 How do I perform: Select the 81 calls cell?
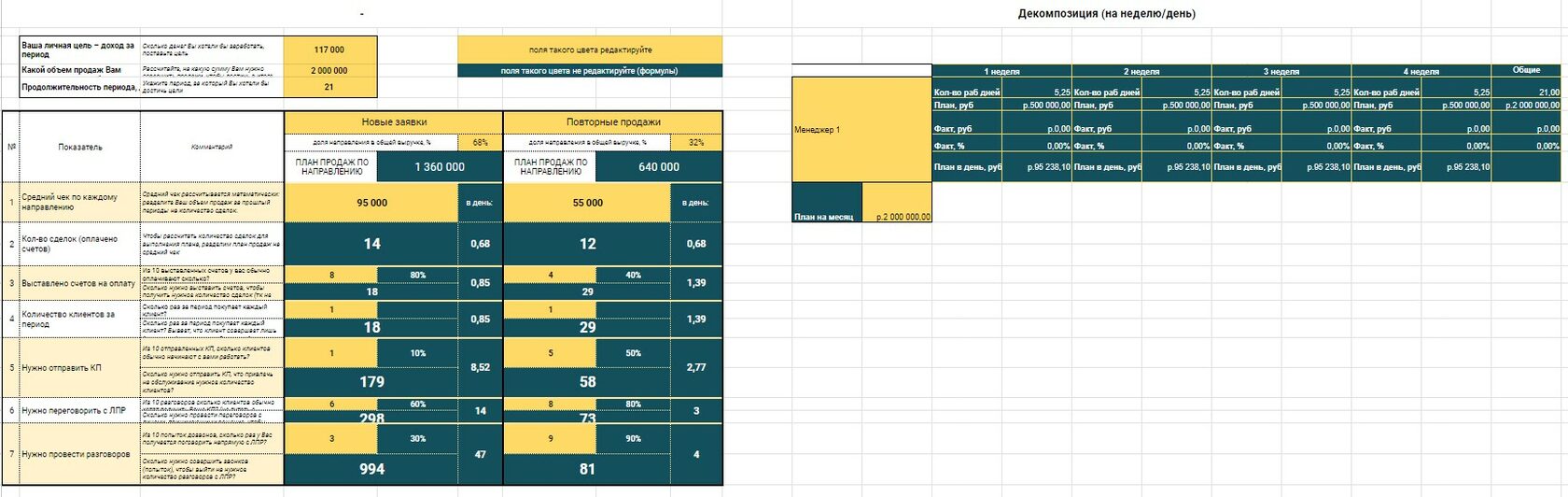click(x=587, y=469)
